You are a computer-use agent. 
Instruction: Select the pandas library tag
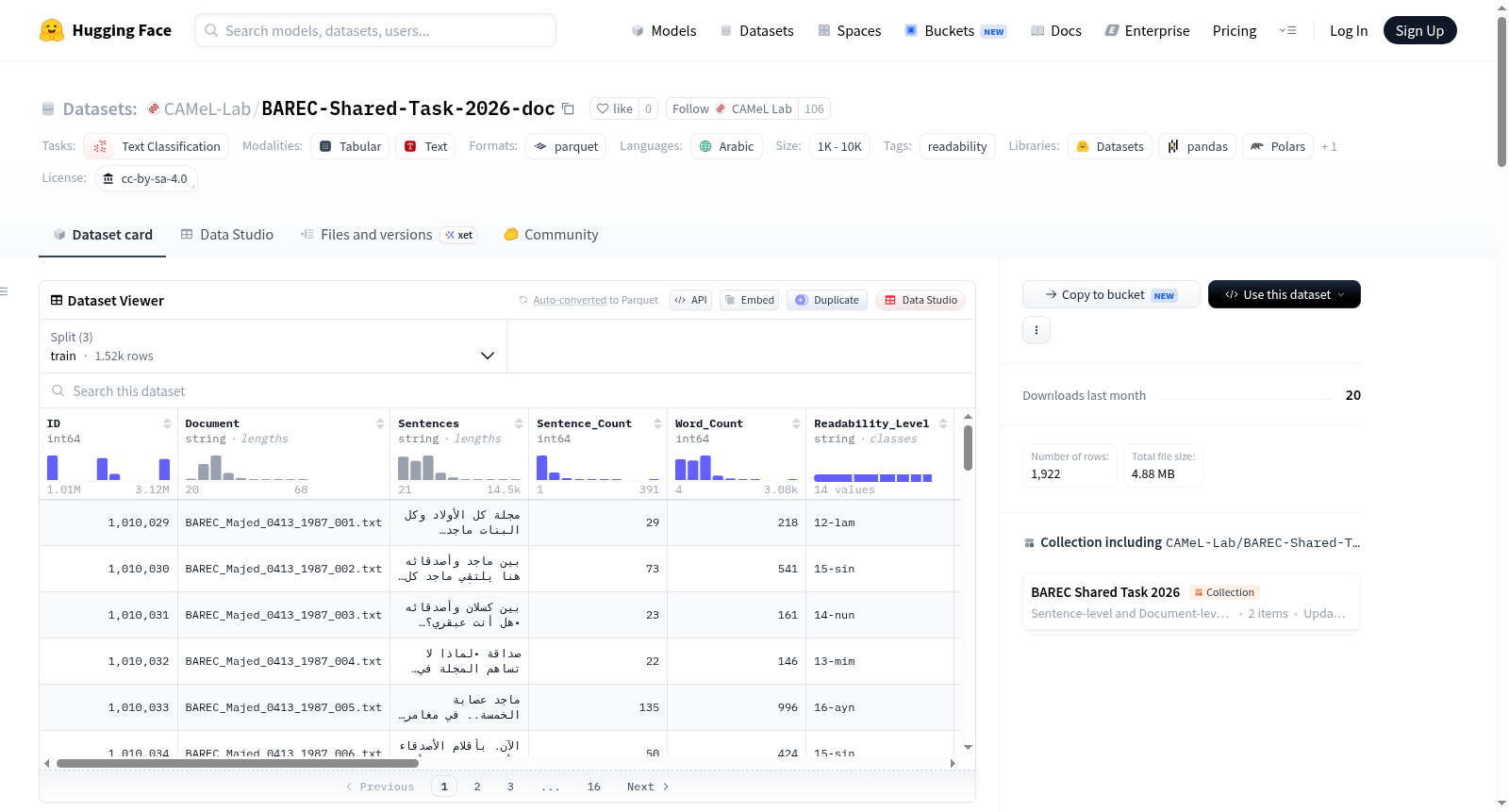(1197, 146)
